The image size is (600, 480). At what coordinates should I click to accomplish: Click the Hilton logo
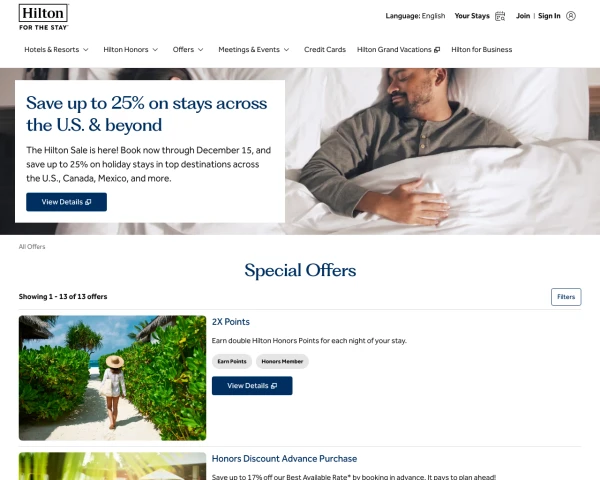pyautogui.click(x=44, y=17)
